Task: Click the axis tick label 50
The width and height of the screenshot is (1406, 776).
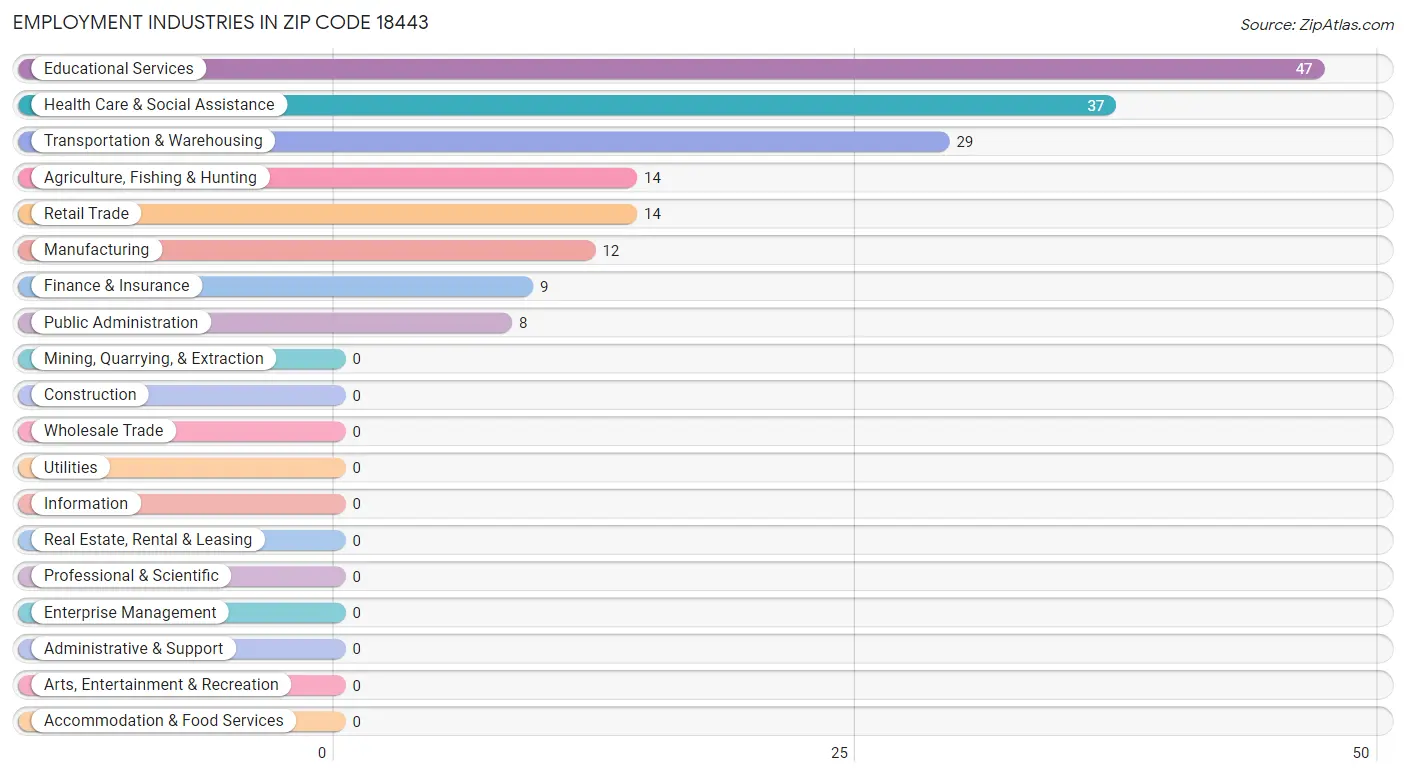Action: pyautogui.click(x=1361, y=753)
